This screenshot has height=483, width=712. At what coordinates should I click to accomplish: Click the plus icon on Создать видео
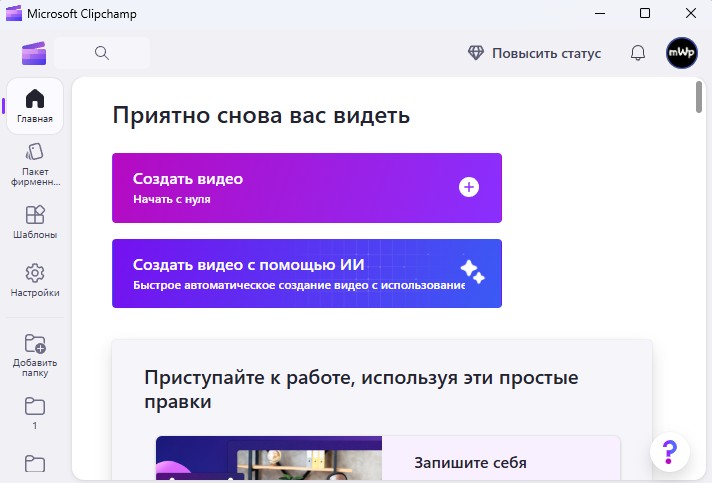point(469,187)
